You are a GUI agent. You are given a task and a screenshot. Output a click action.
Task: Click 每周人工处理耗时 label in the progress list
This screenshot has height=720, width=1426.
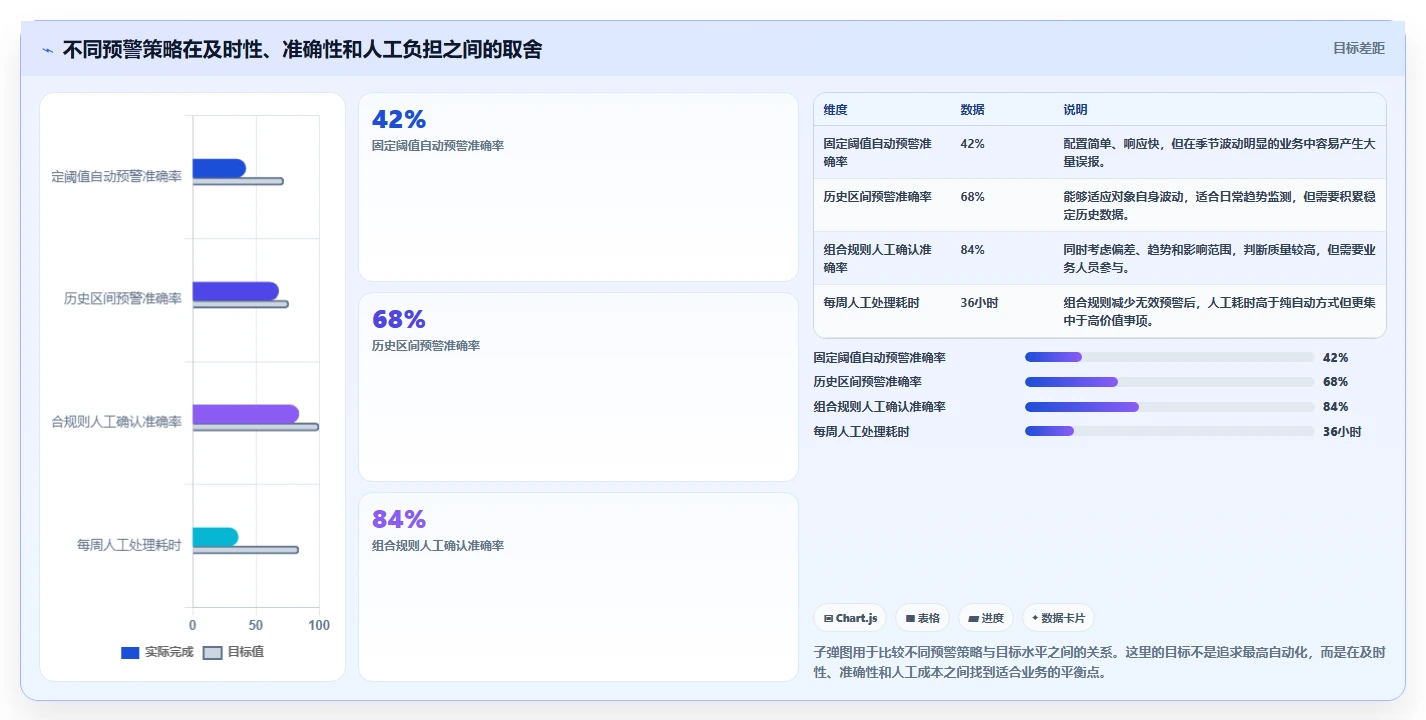pyautogui.click(x=862, y=432)
